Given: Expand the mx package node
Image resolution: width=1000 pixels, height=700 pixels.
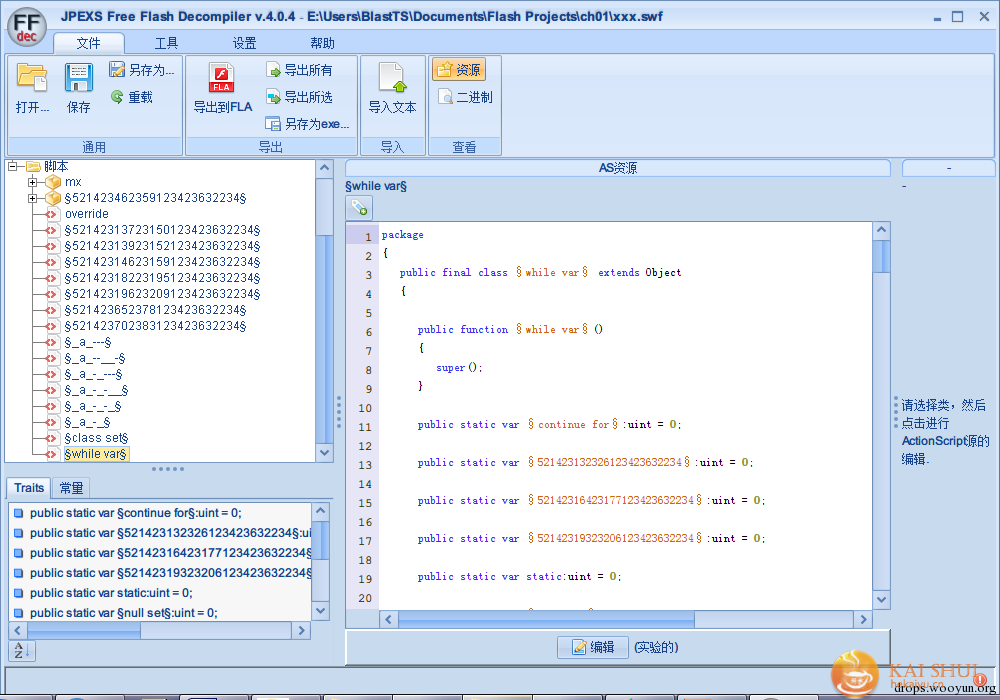Looking at the screenshot, I should (x=33, y=182).
